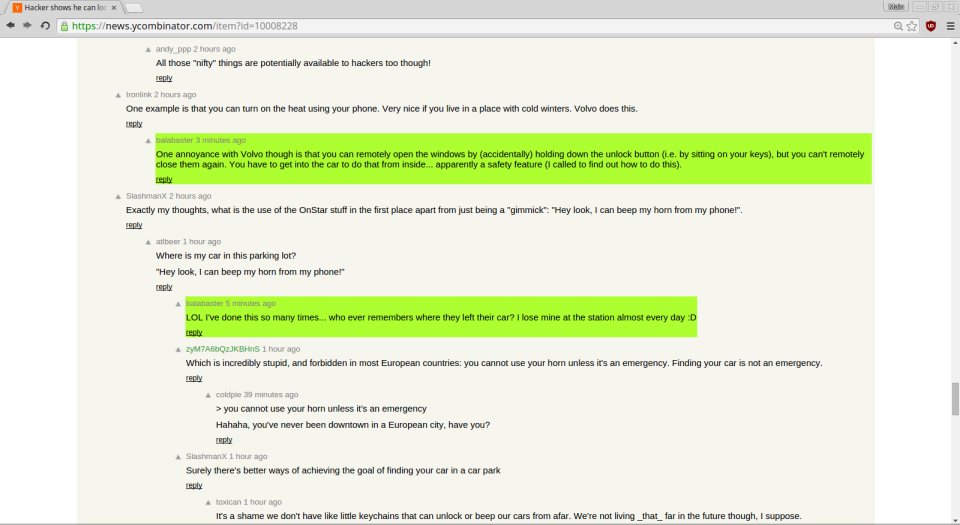Upvote SlashmanX's 1 hour ago comment
Viewport: 960px width, 525px height.
[x=178, y=457]
